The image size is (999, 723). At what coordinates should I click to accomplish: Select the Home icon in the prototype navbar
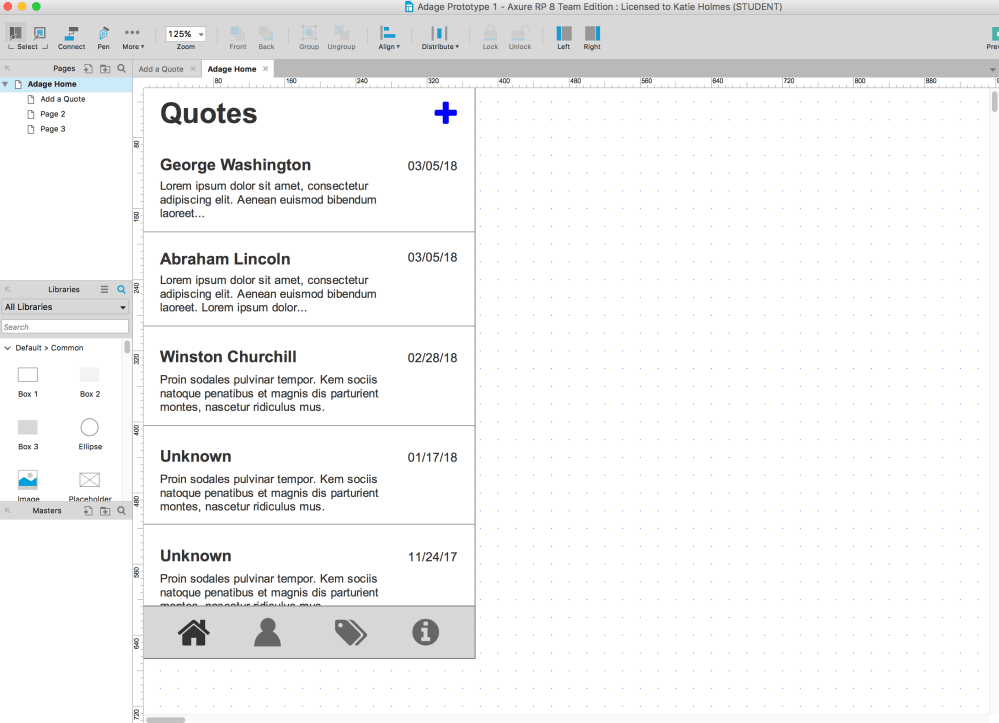[x=193, y=631]
